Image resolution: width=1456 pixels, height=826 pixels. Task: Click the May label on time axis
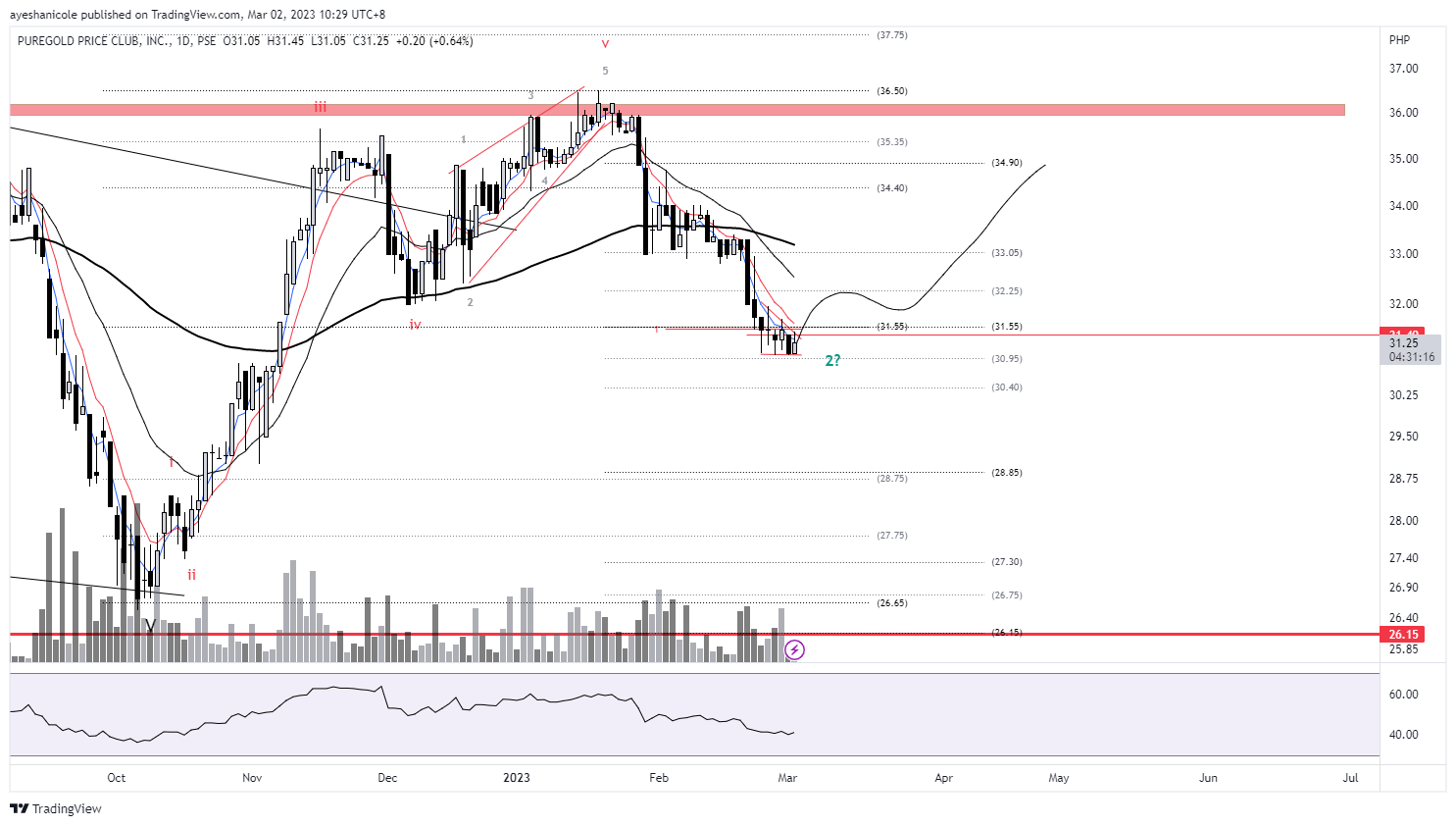[1059, 778]
